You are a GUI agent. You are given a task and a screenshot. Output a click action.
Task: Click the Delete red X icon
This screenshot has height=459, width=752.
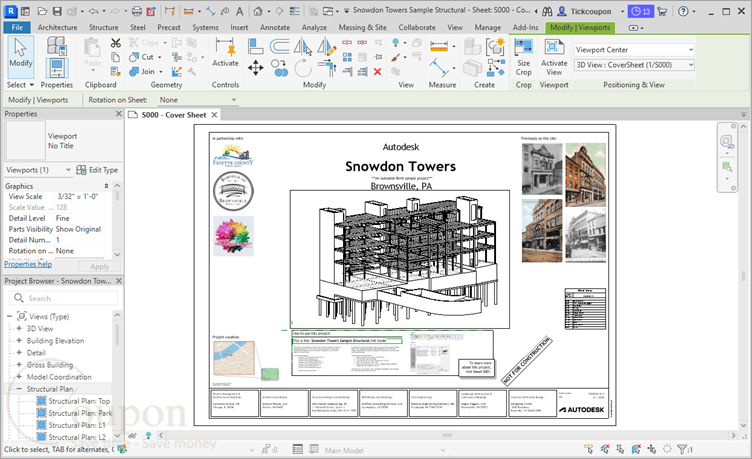377,71
